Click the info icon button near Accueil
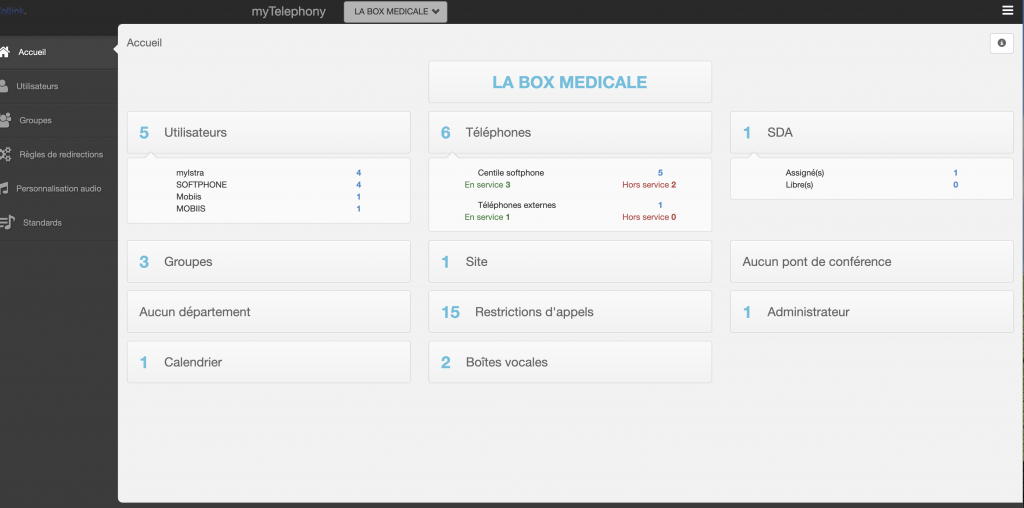 click(1001, 43)
